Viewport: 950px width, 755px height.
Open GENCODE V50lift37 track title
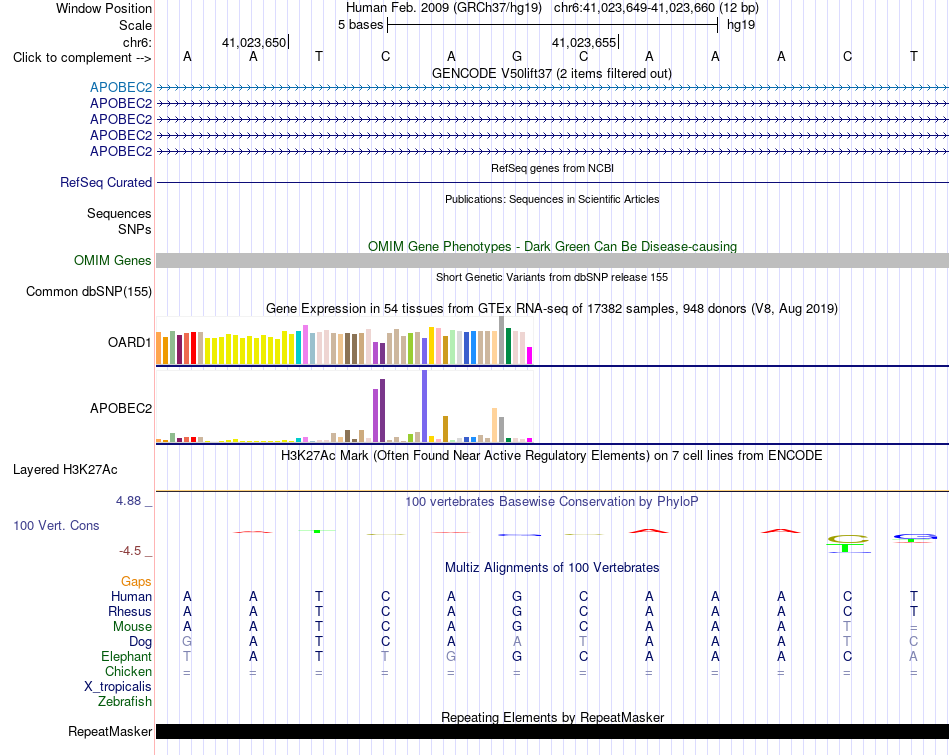click(x=551, y=73)
